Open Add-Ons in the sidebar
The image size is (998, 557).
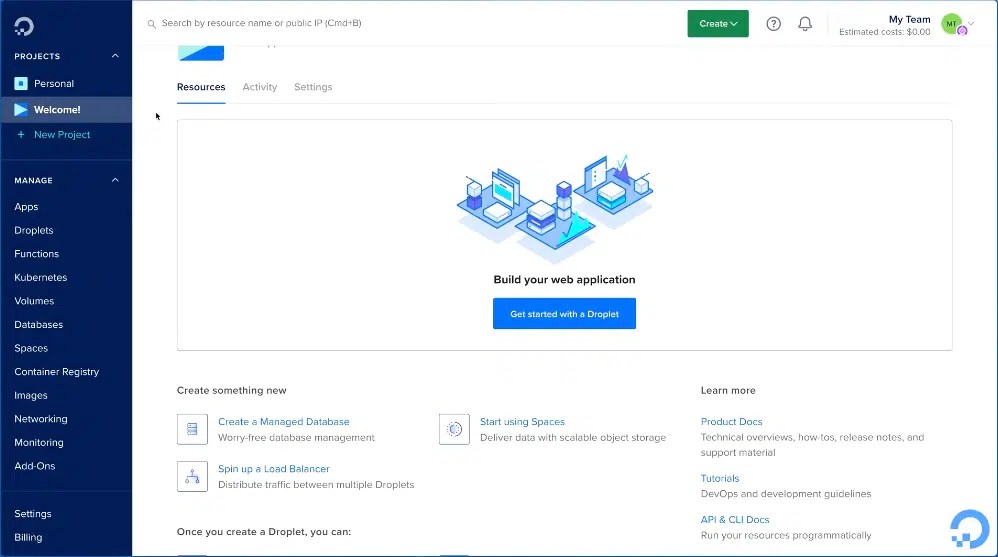click(x=35, y=466)
